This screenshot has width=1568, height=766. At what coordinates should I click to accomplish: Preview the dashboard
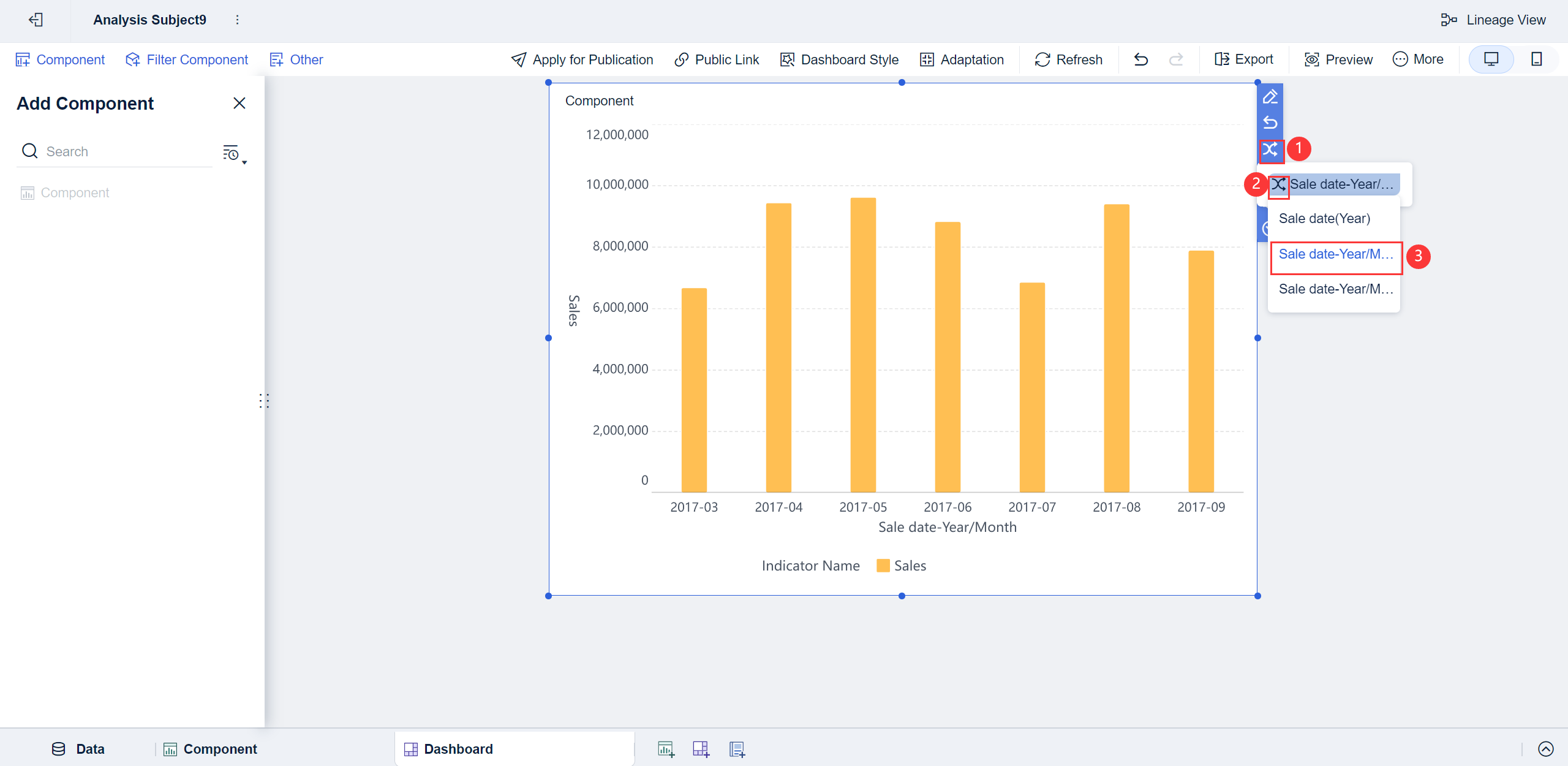point(1338,59)
